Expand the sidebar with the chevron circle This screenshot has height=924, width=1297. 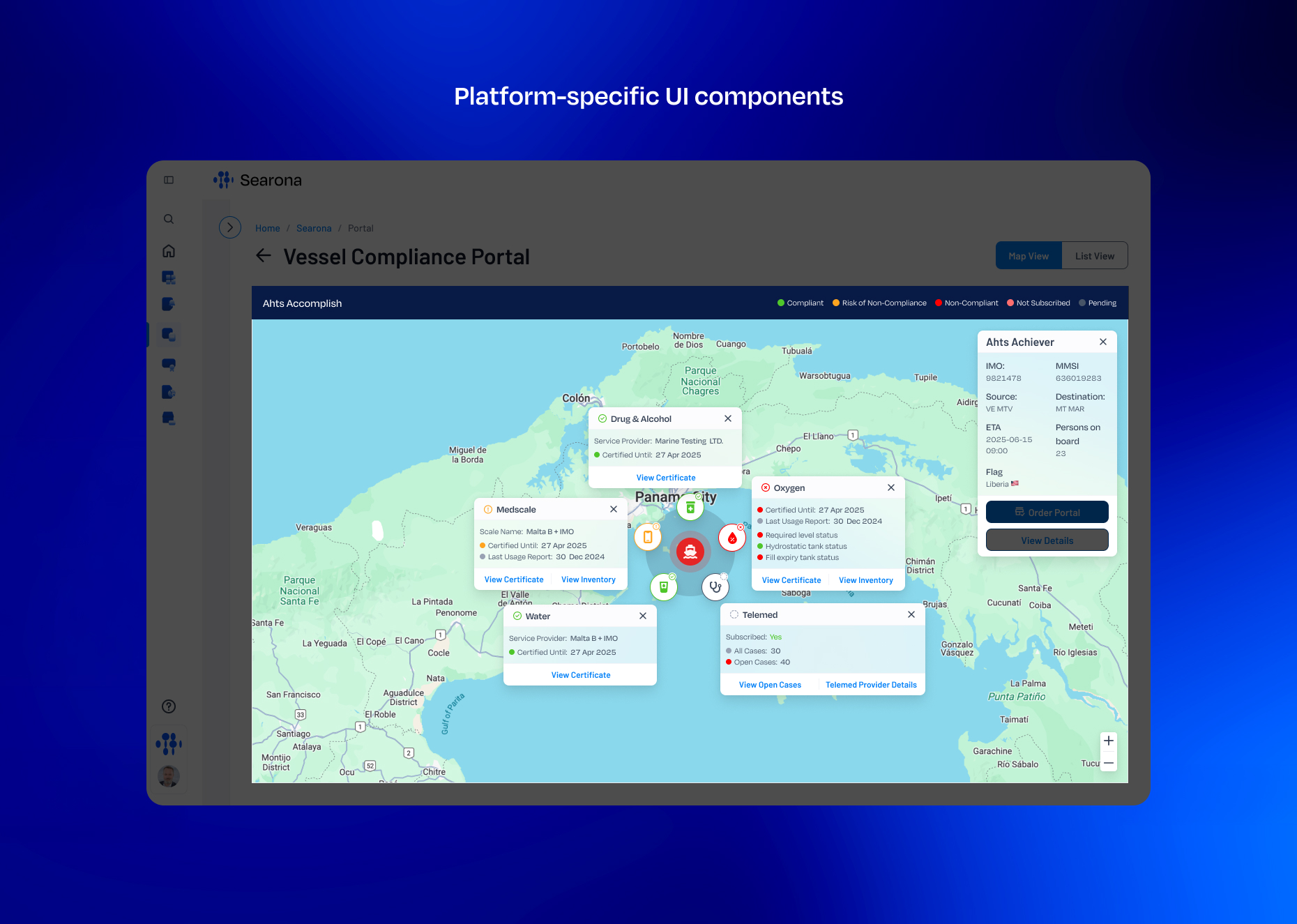point(230,227)
